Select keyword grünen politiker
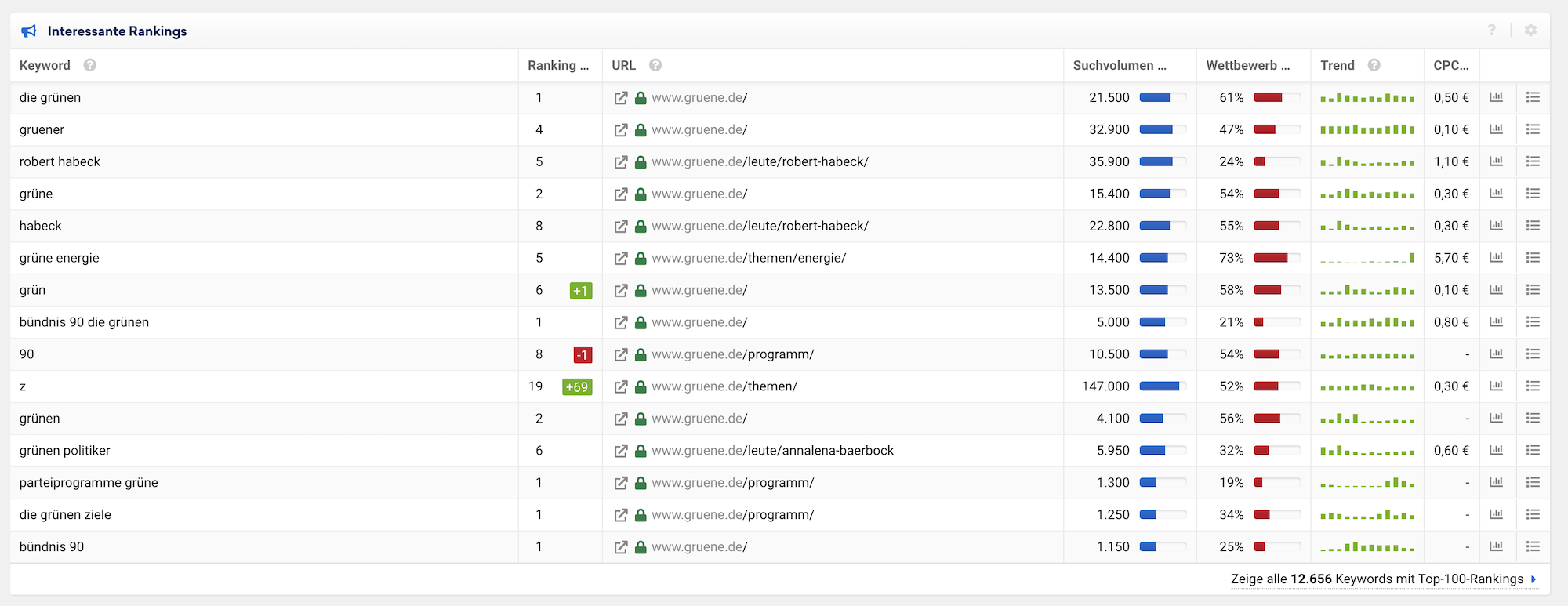 click(x=64, y=452)
